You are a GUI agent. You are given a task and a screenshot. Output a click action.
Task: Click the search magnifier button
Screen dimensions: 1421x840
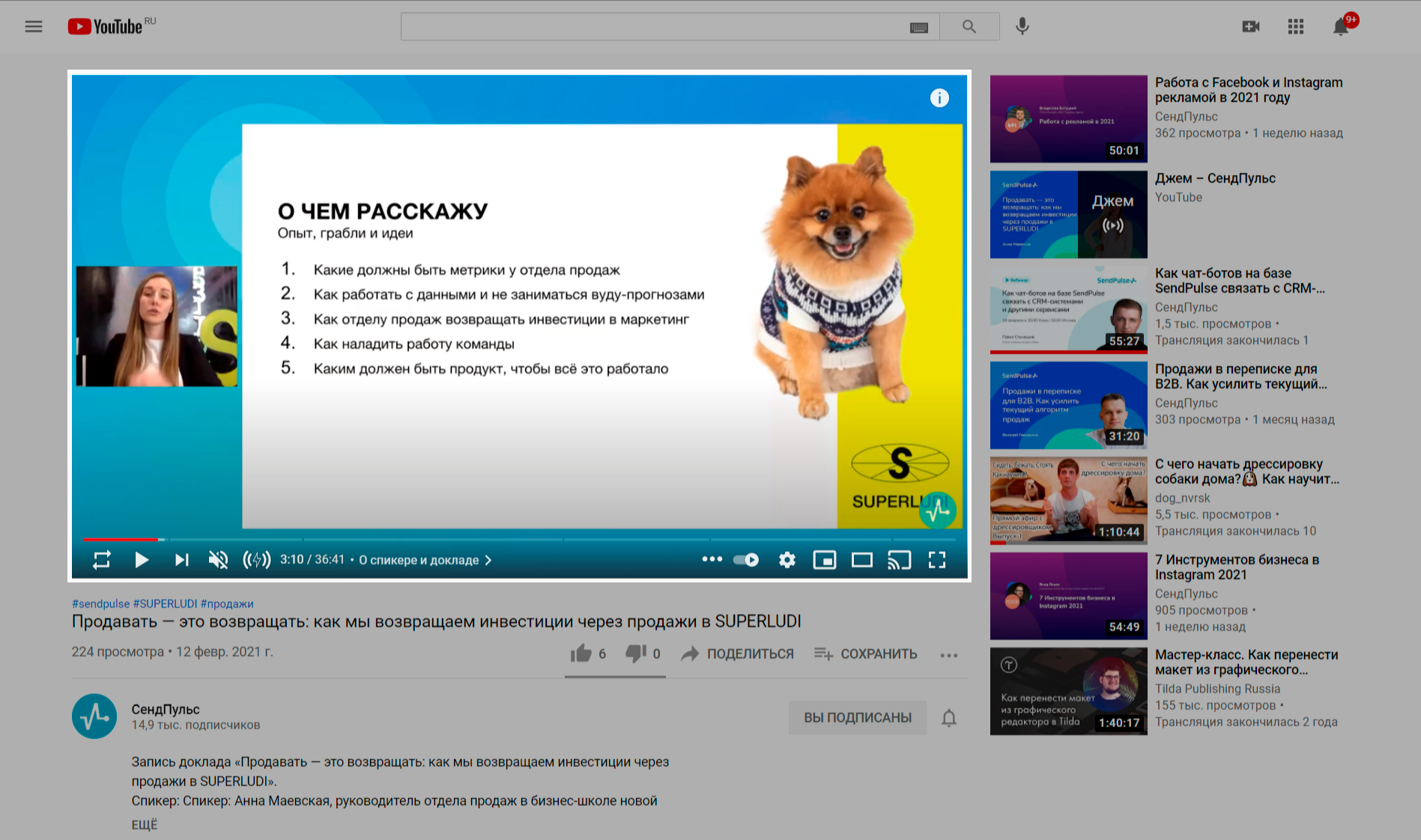(x=969, y=27)
